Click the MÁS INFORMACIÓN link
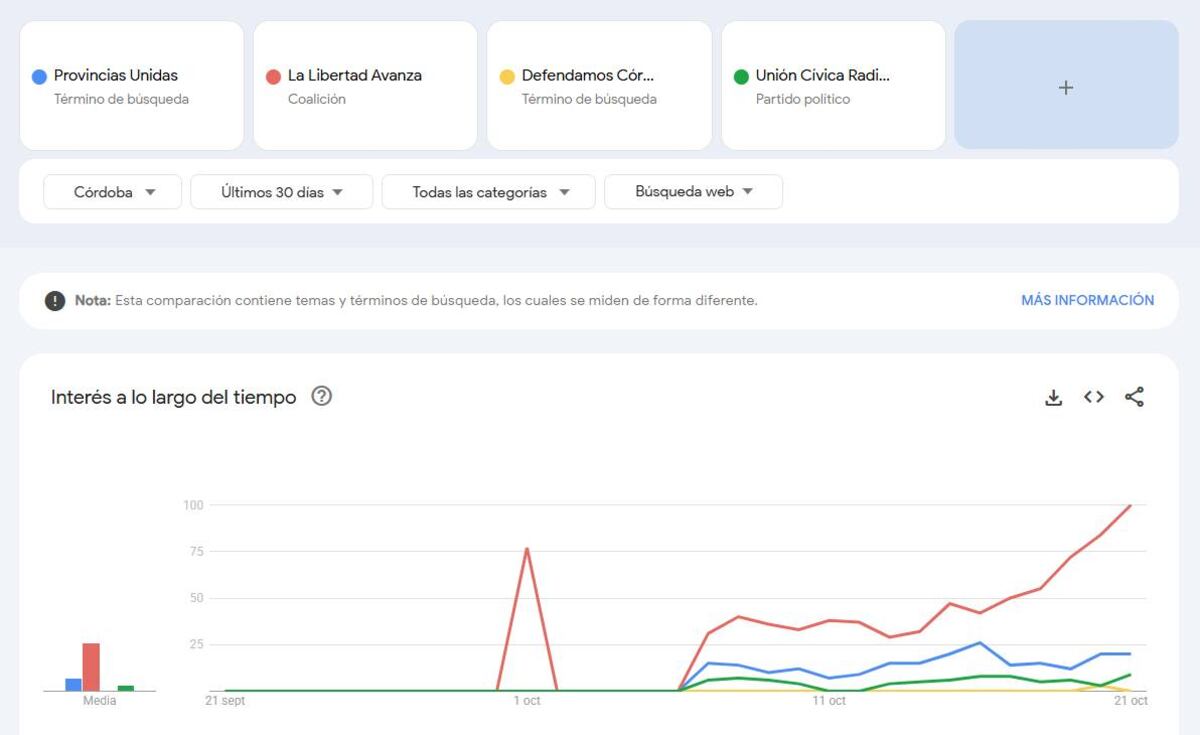This screenshot has height=735, width=1200. (x=1087, y=300)
